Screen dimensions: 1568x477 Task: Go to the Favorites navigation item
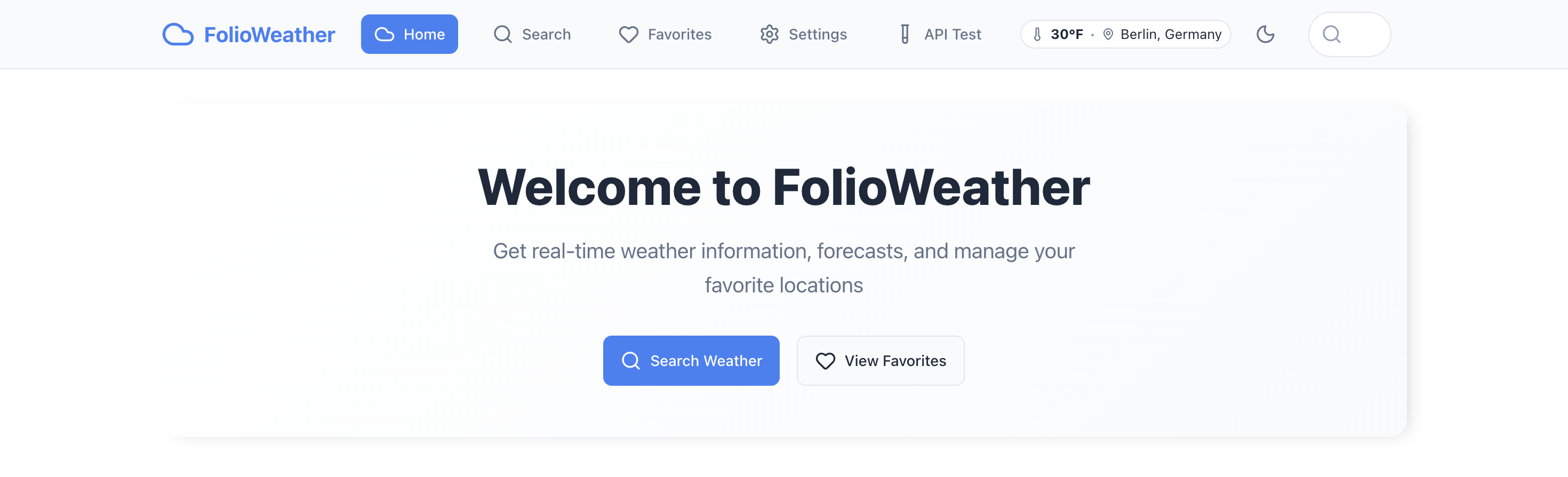click(x=679, y=35)
